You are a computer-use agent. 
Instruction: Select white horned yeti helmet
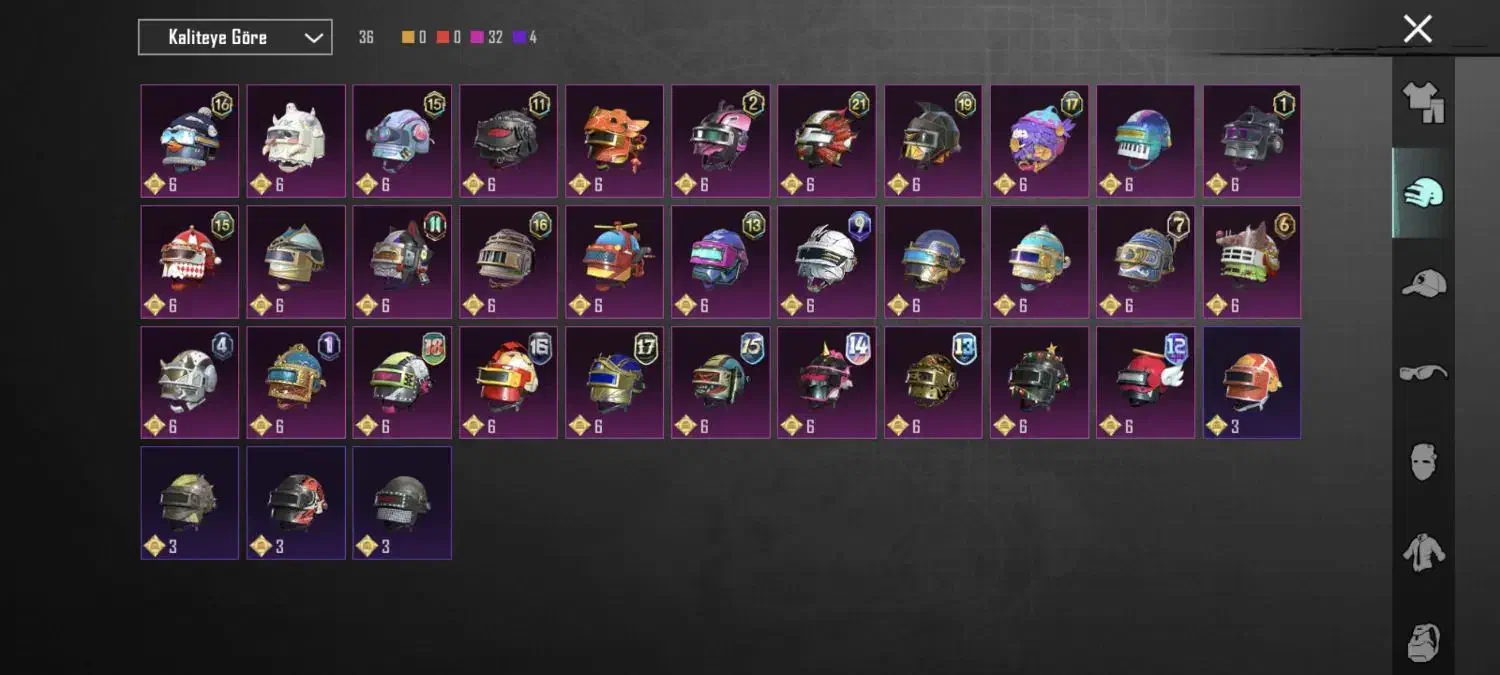(x=296, y=141)
